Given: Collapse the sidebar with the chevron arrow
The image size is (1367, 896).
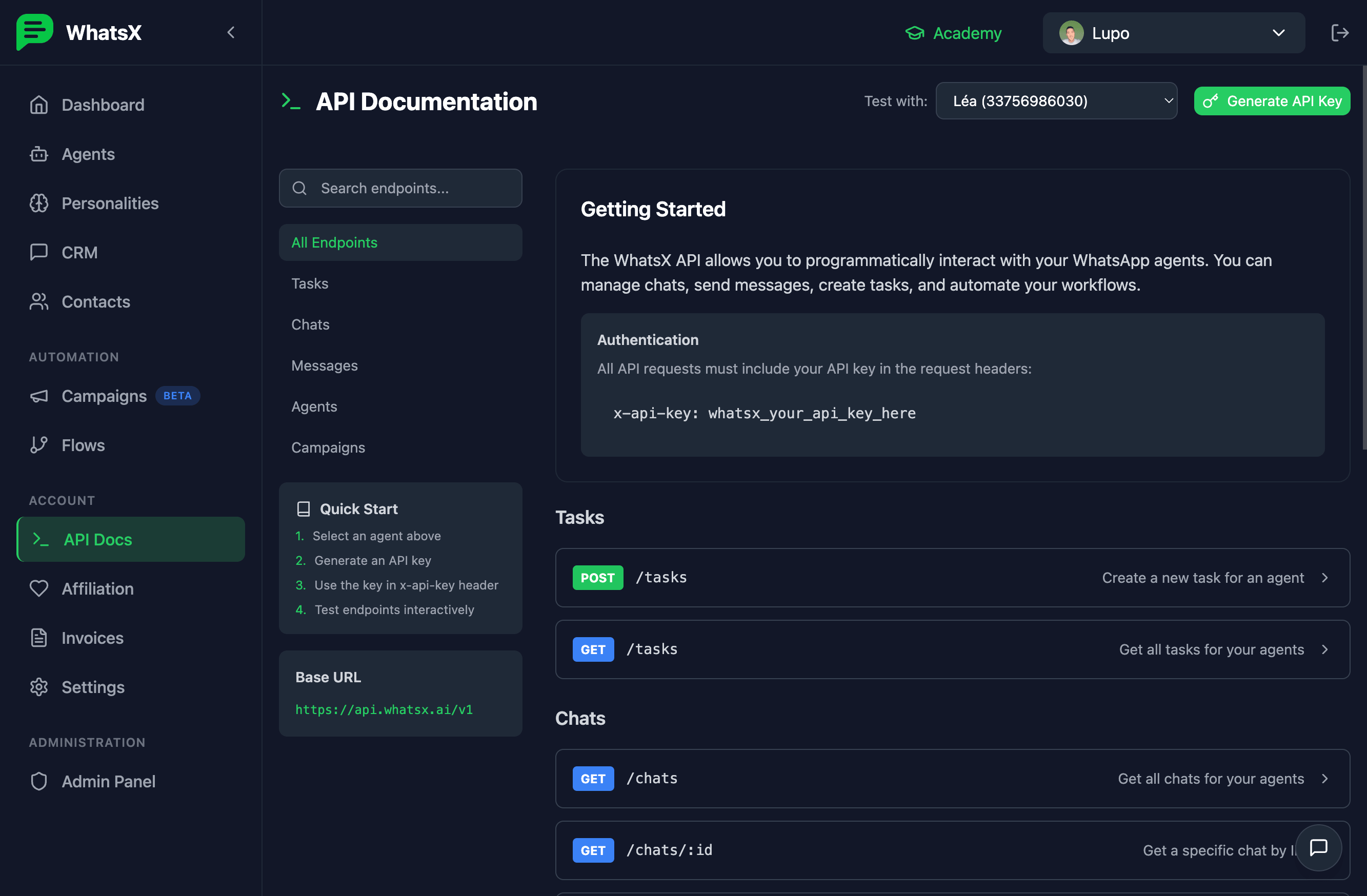Looking at the screenshot, I should pyautogui.click(x=231, y=33).
